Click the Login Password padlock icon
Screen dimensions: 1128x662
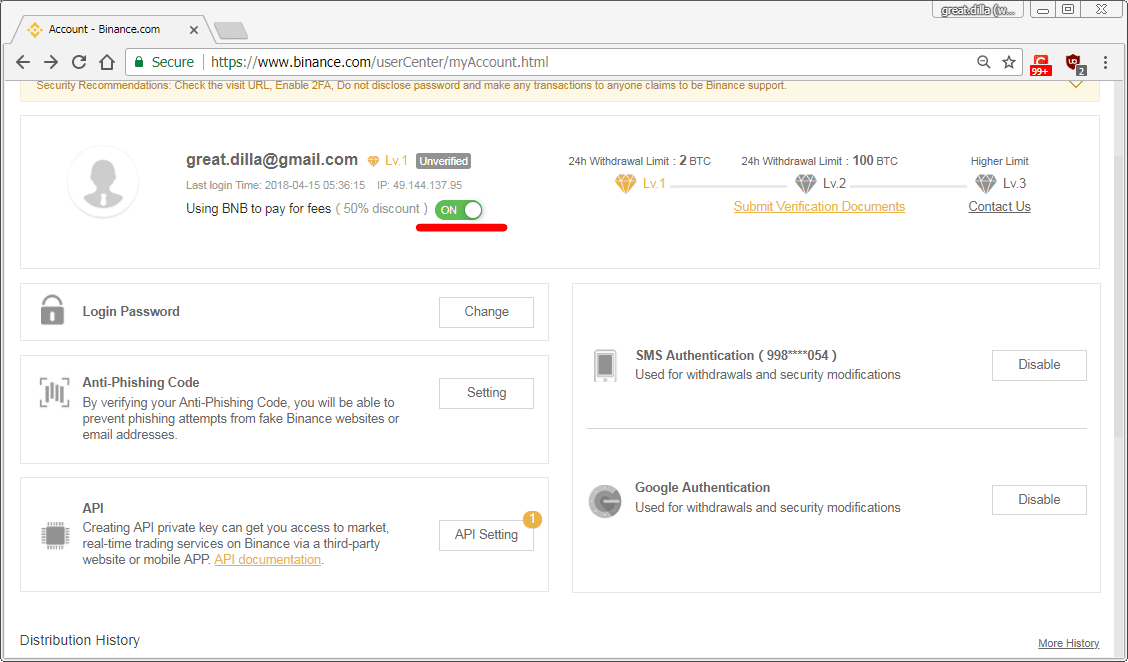[x=52, y=310]
